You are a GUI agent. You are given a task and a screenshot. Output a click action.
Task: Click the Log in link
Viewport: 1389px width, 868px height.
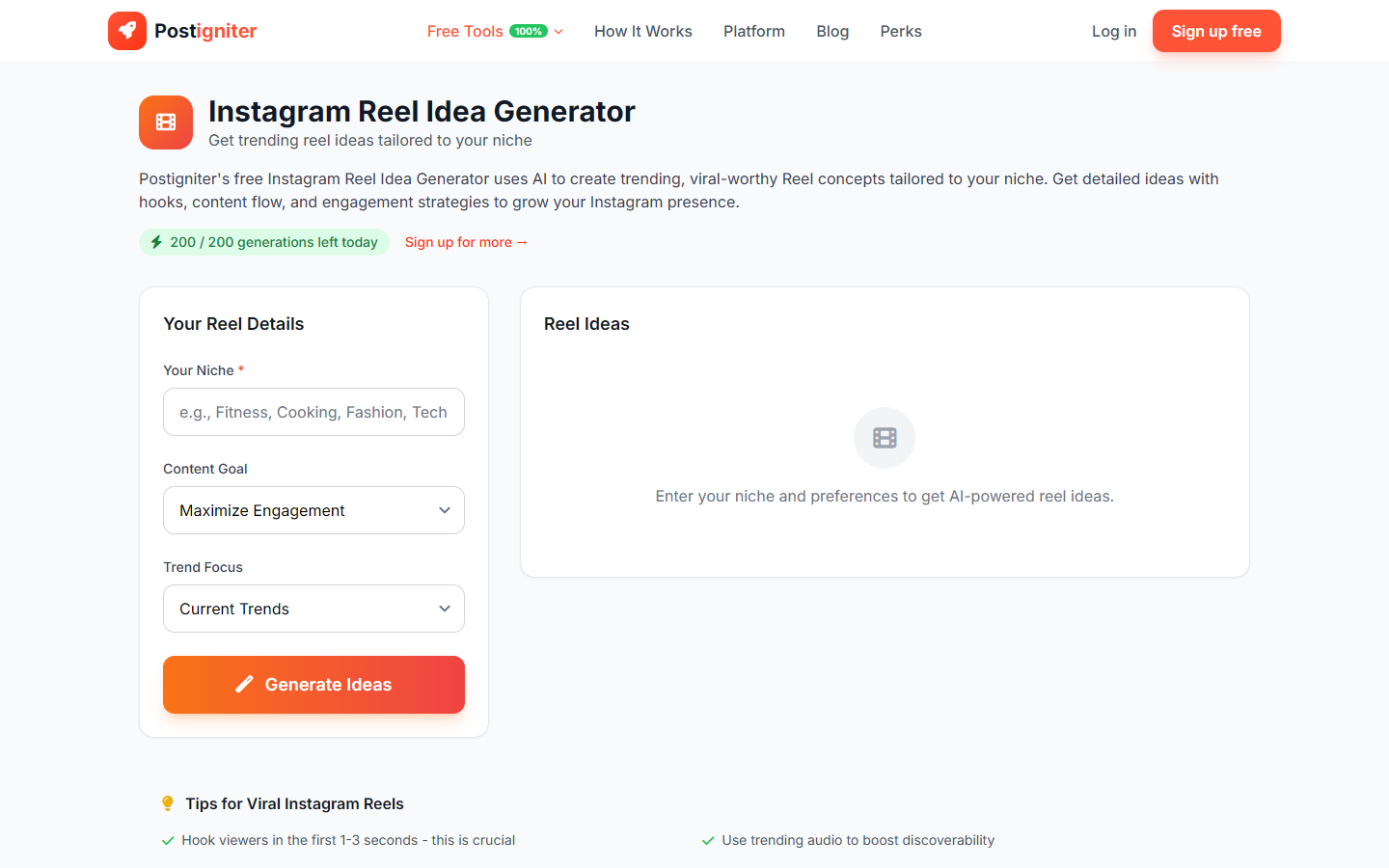point(1113,31)
